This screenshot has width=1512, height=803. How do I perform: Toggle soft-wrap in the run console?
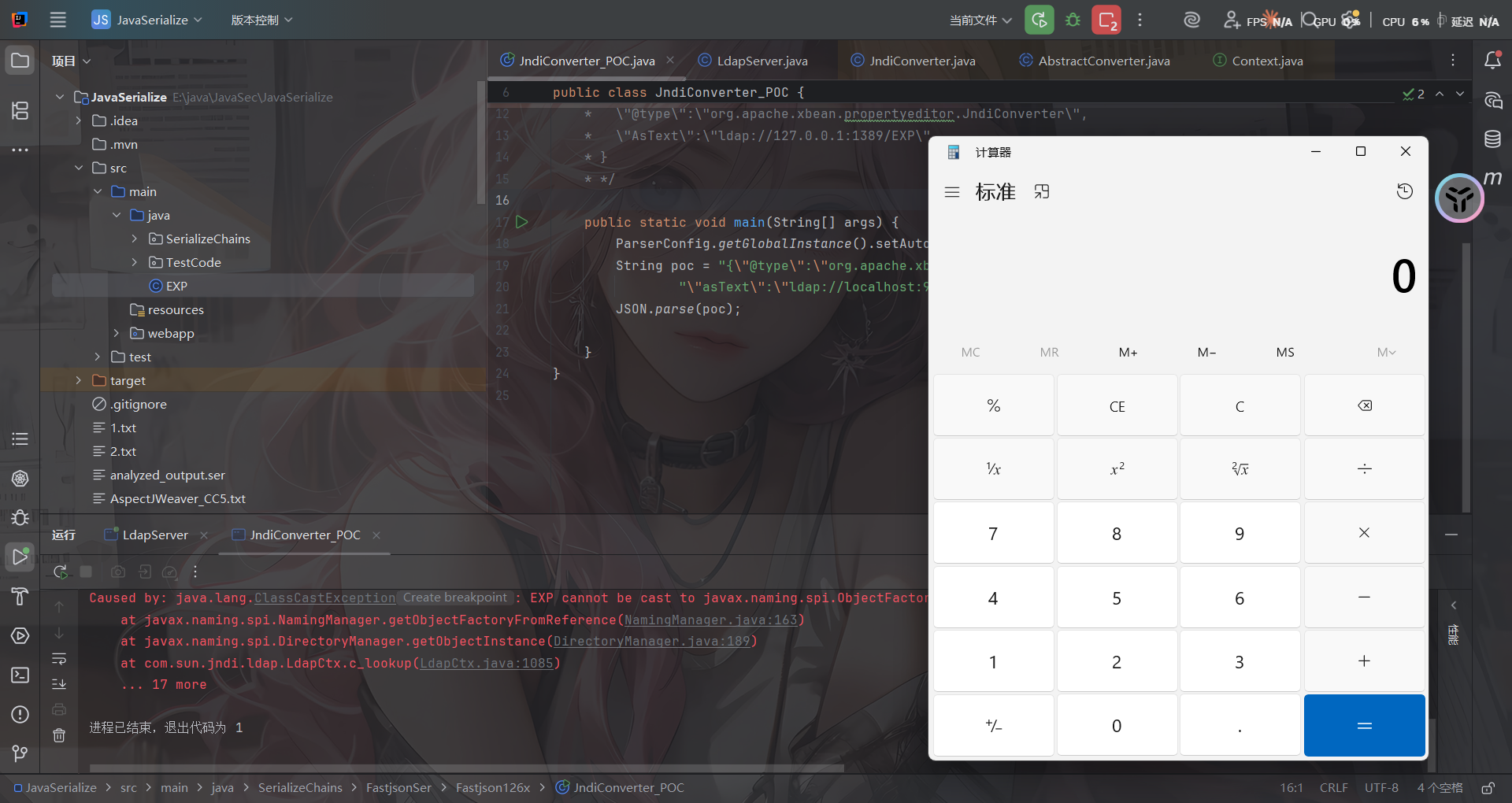click(59, 659)
